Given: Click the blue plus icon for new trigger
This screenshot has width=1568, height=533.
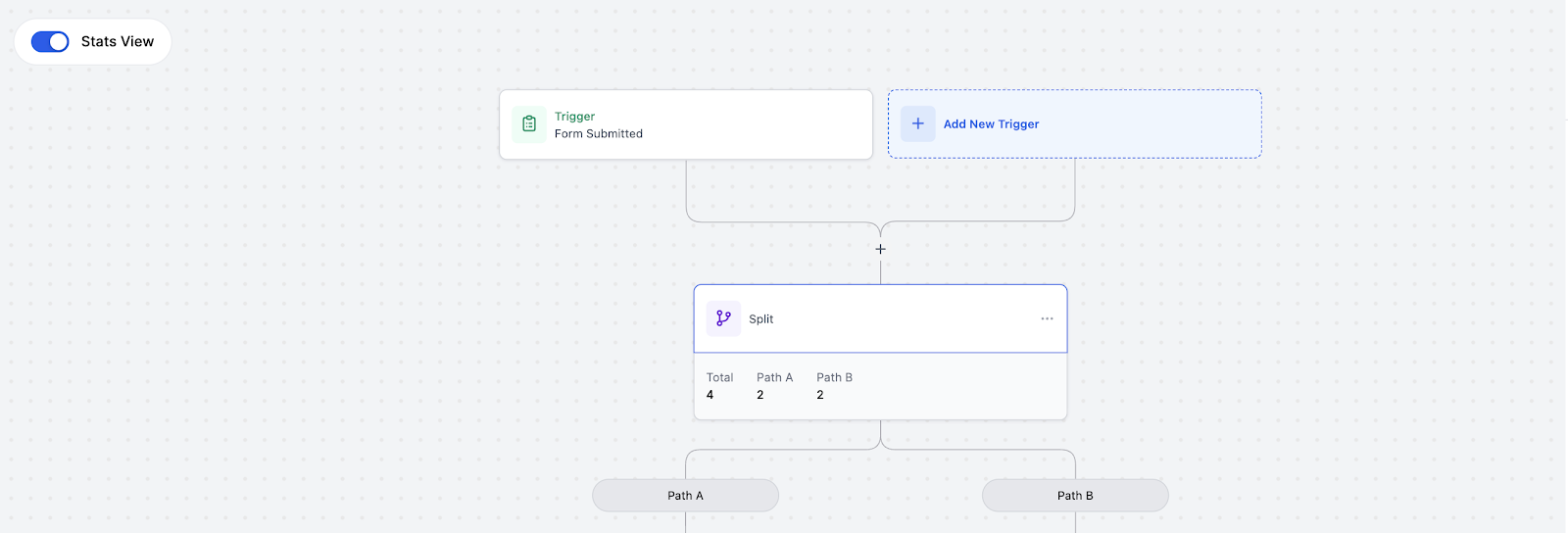Looking at the screenshot, I should (918, 124).
